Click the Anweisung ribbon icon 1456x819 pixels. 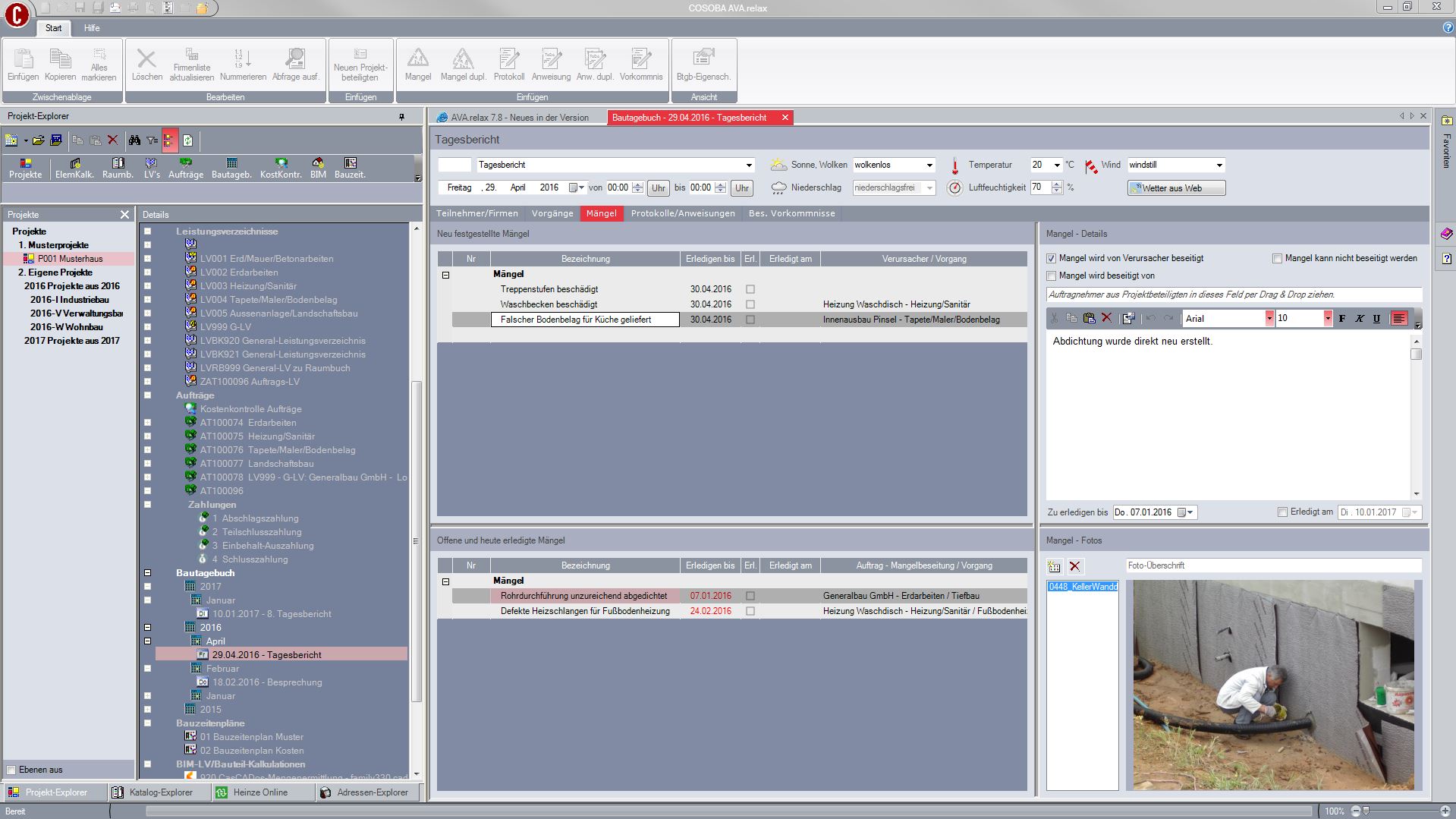pyautogui.click(x=551, y=65)
